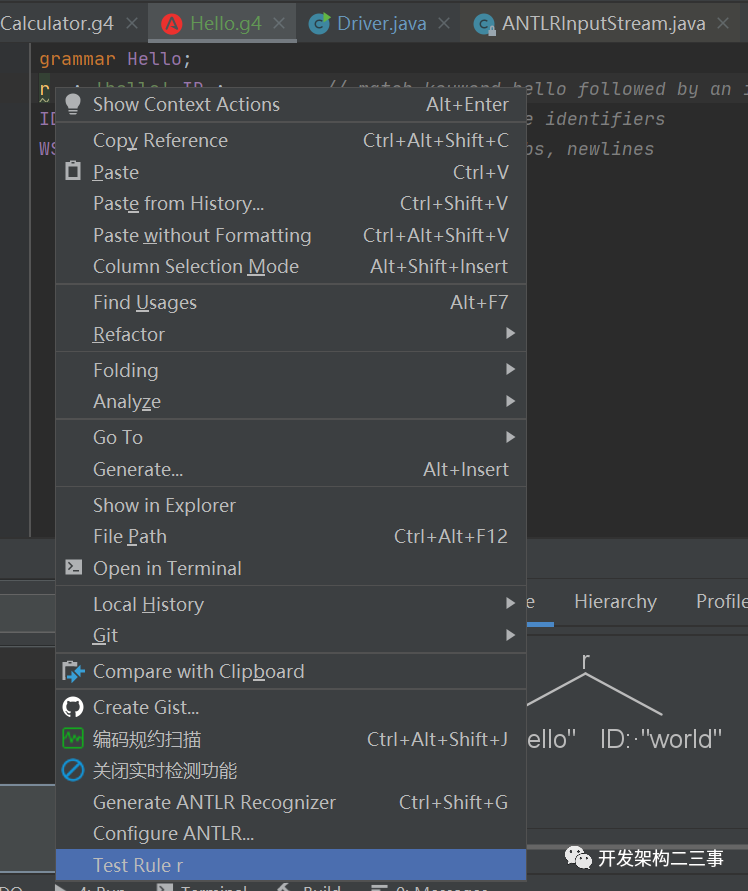Click the green 编码规约扫描 scan icon
Image resolution: width=748 pixels, height=891 pixels.
click(x=73, y=739)
